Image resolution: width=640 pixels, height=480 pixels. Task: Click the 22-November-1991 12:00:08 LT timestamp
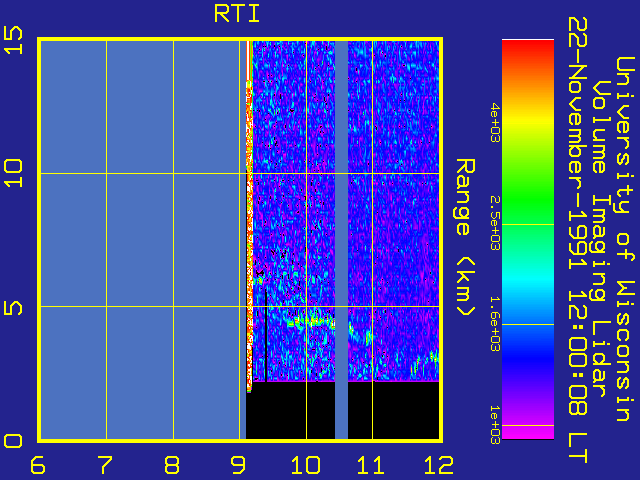click(578, 240)
